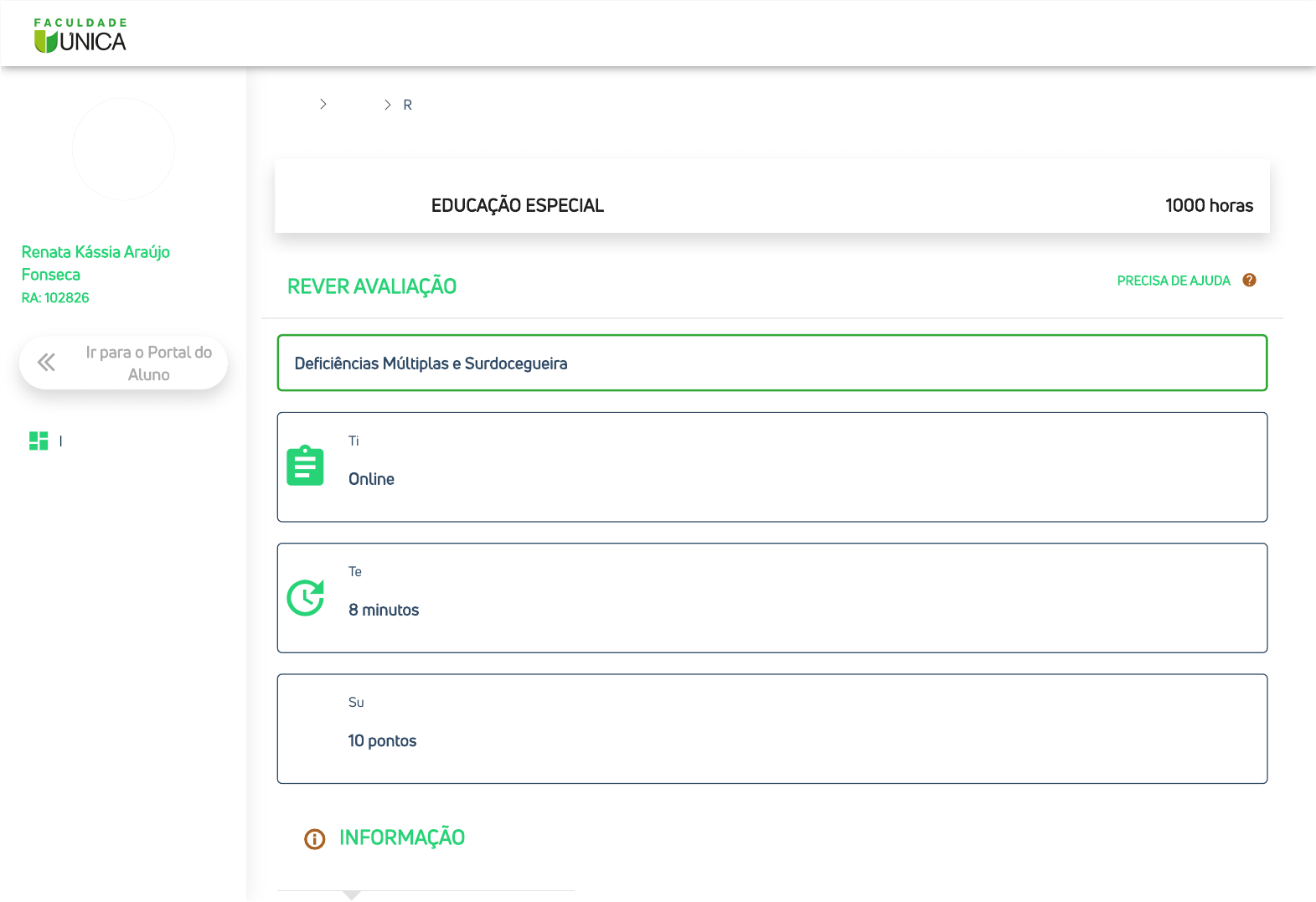Viewport: 1316px width, 902px height.
Task: Open the dashboard grid icon in sidebar
Action: pyautogui.click(x=39, y=441)
